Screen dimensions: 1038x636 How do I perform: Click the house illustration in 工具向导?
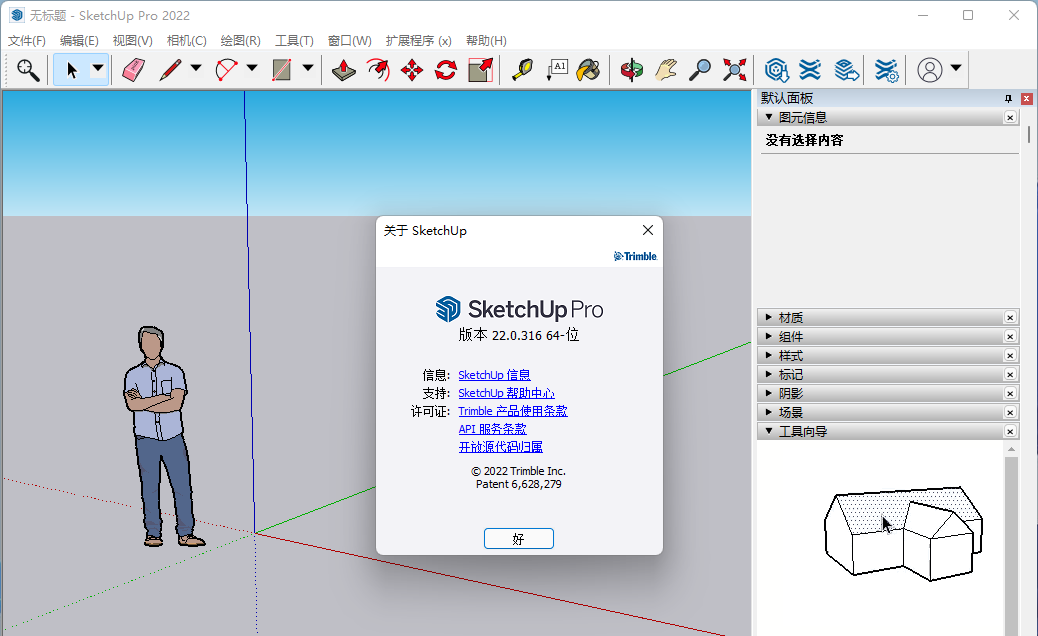pos(904,533)
